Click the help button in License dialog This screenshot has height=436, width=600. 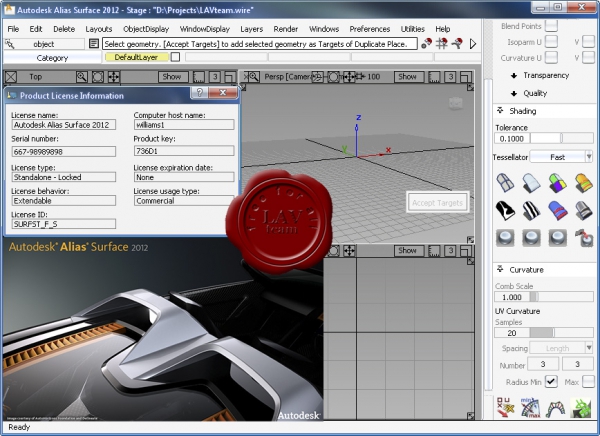[x=199, y=93]
